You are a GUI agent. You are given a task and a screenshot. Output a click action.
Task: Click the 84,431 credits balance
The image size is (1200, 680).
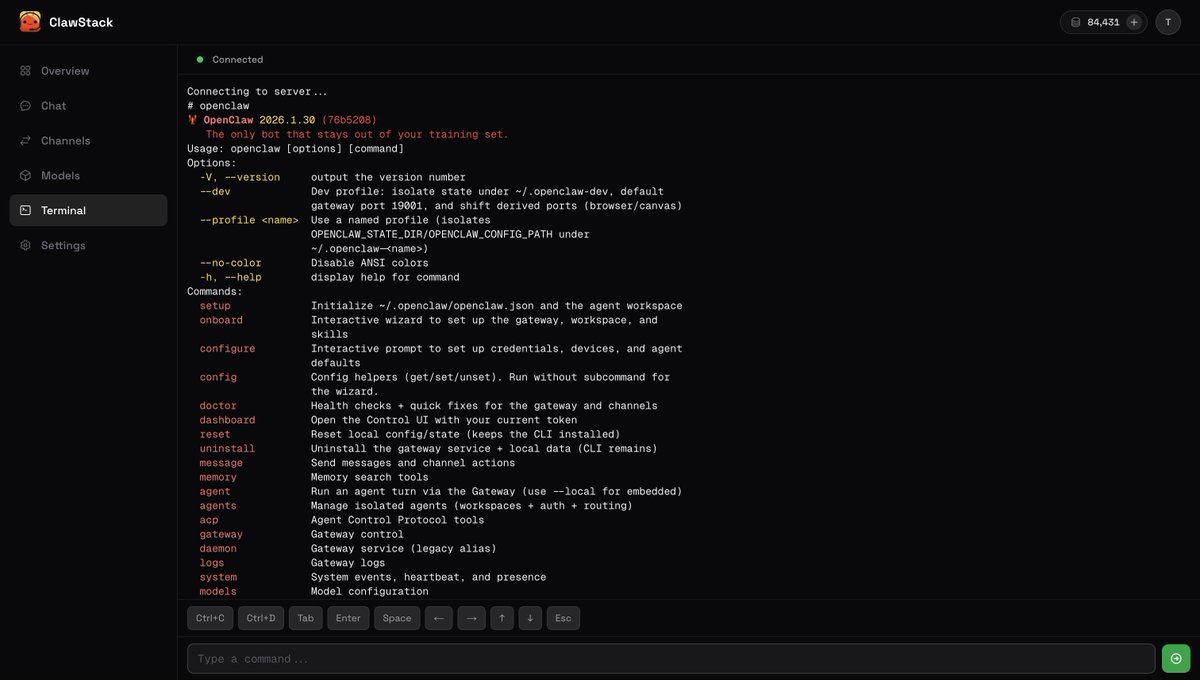coord(1103,22)
